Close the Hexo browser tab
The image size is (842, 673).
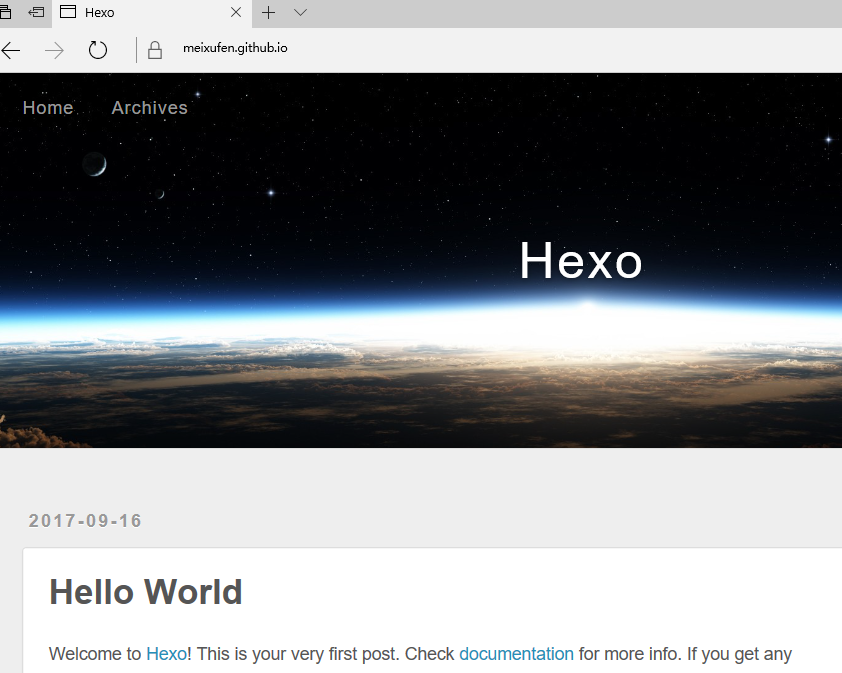[x=236, y=12]
